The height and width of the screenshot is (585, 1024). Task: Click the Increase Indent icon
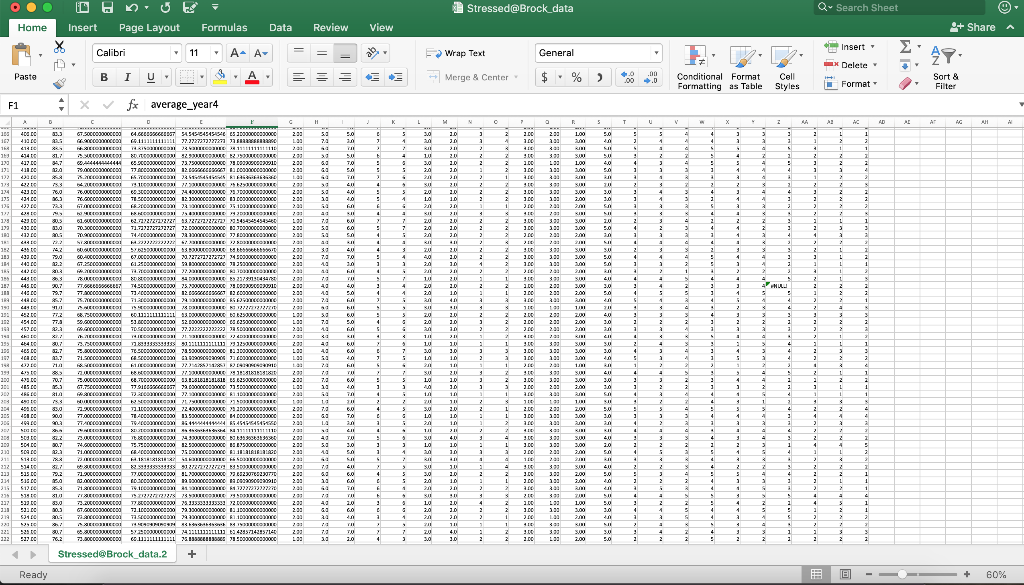click(x=395, y=77)
